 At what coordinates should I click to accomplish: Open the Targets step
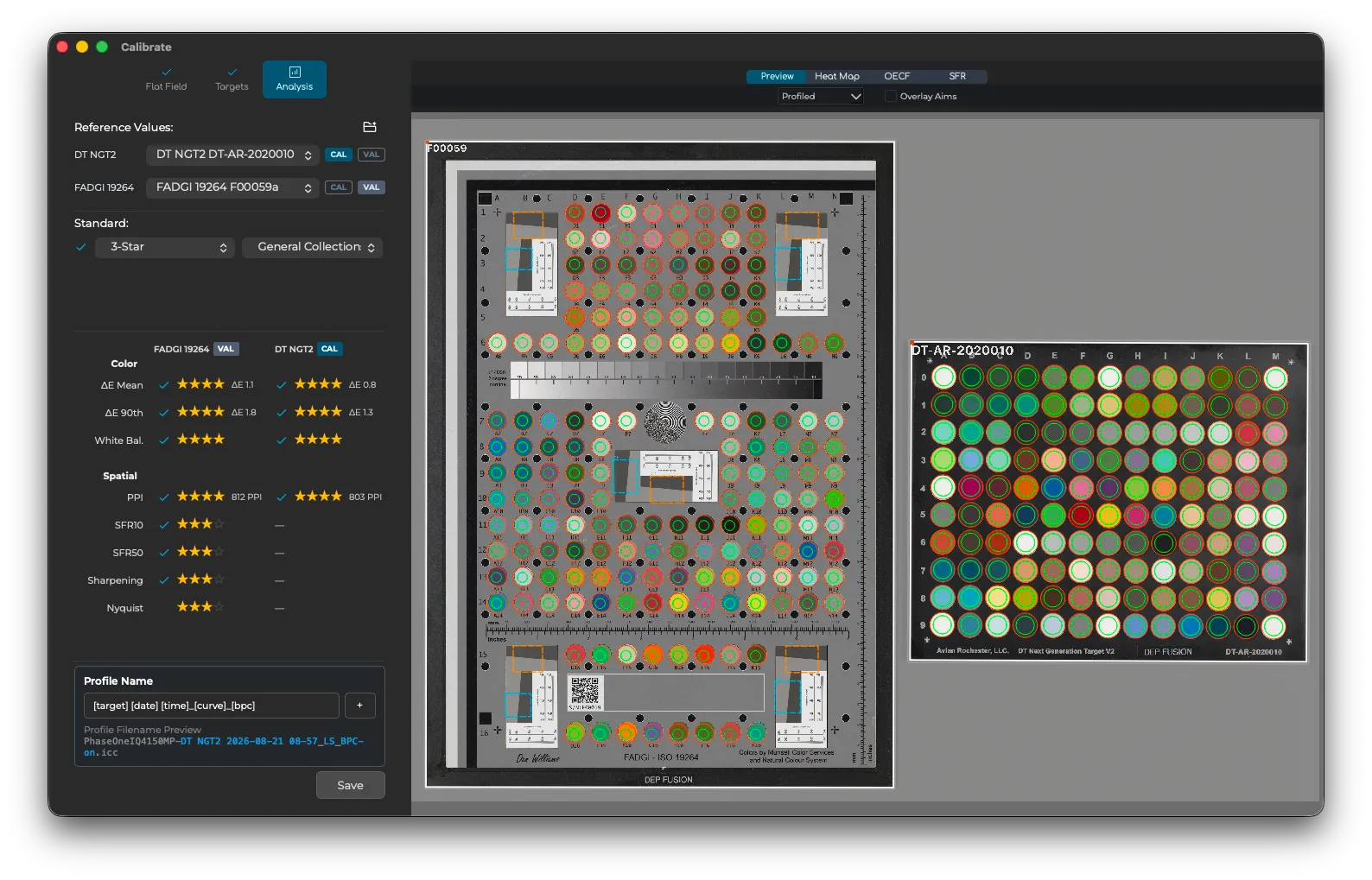pos(232,79)
